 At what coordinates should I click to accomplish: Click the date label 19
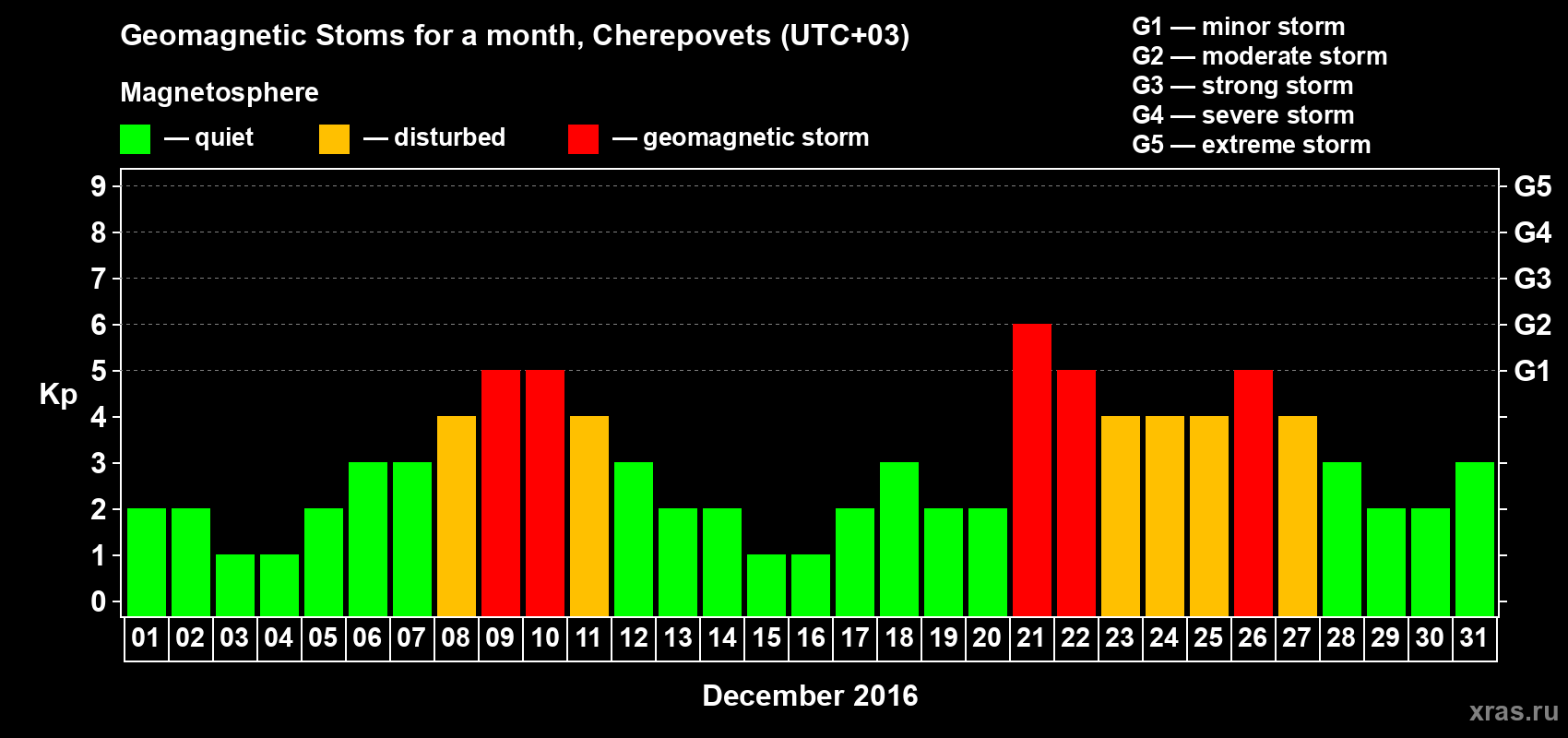pos(944,638)
